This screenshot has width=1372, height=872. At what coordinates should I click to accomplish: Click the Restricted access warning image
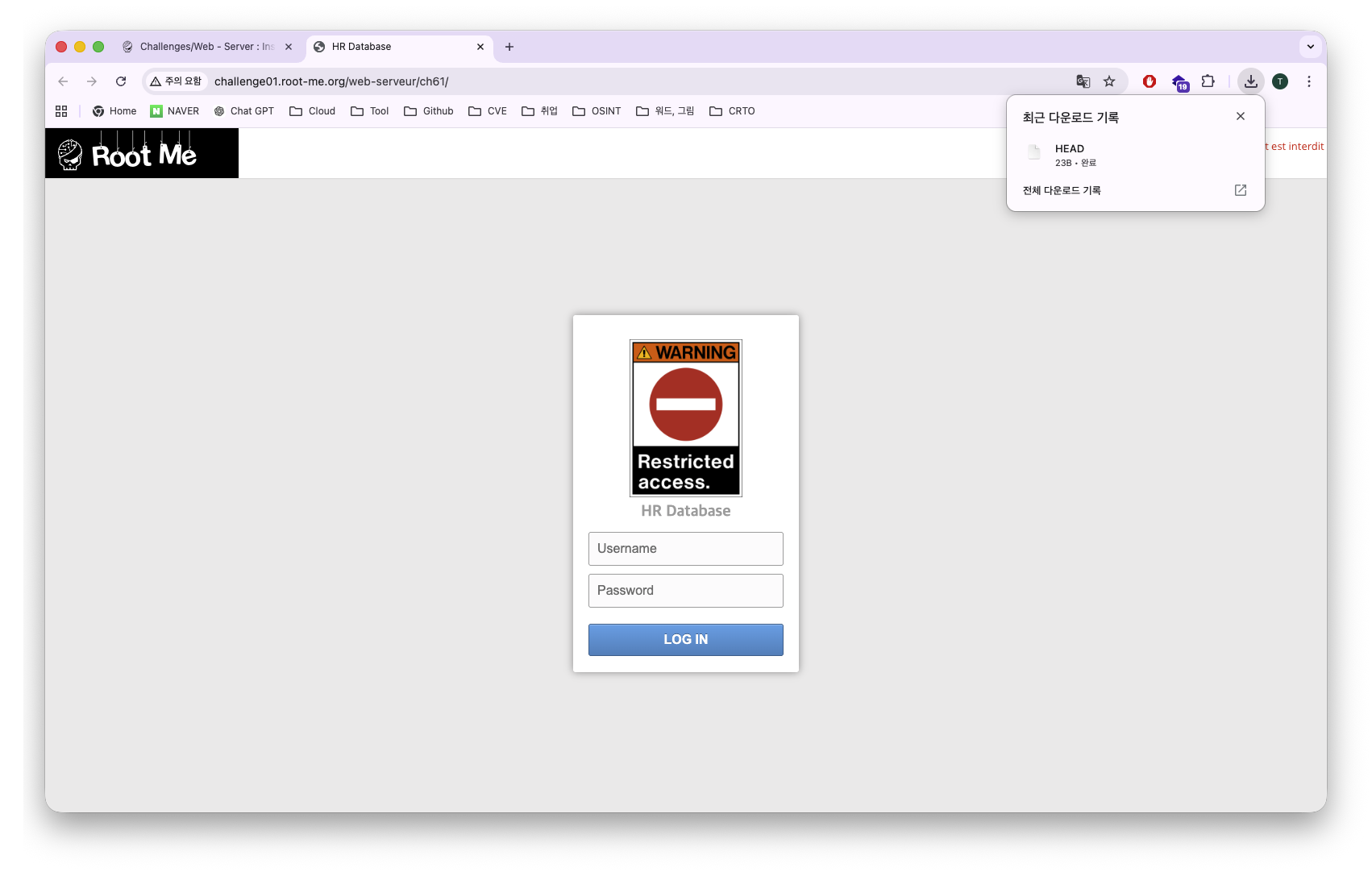pyautogui.click(x=686, y=418)
